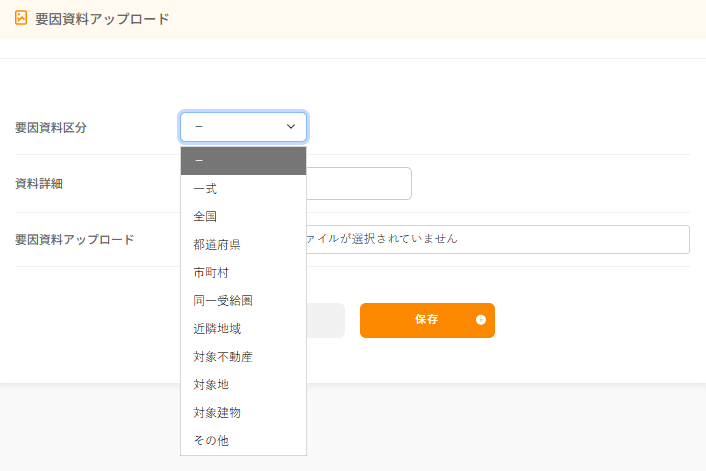Viewport: 706px width, 471px height.
Task: Collapse the 要因資料区分 dropdown chevron
Action: (291, 127)
